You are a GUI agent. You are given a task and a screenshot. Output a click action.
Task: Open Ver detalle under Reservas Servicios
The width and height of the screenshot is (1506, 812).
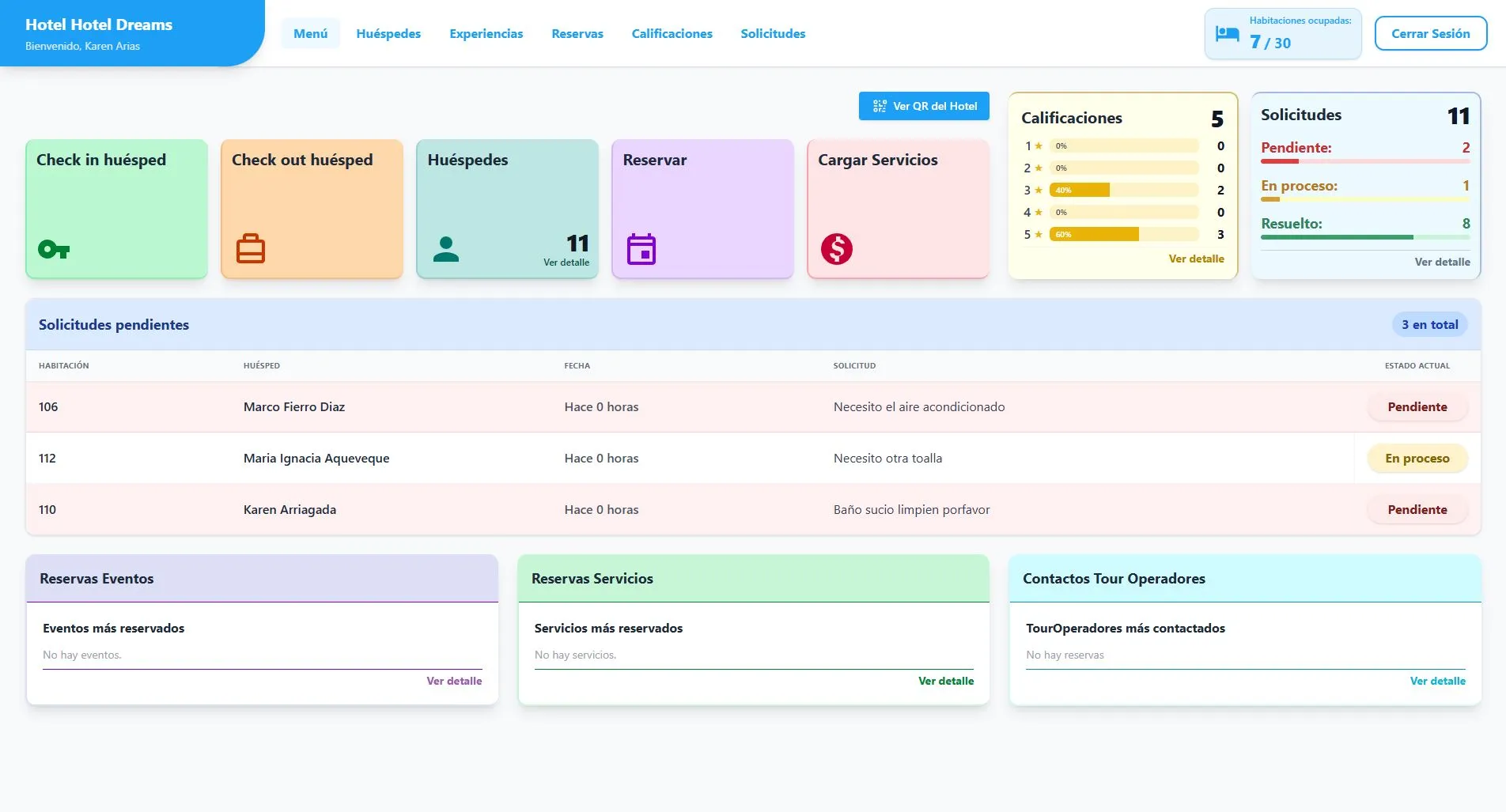point(946,681)
